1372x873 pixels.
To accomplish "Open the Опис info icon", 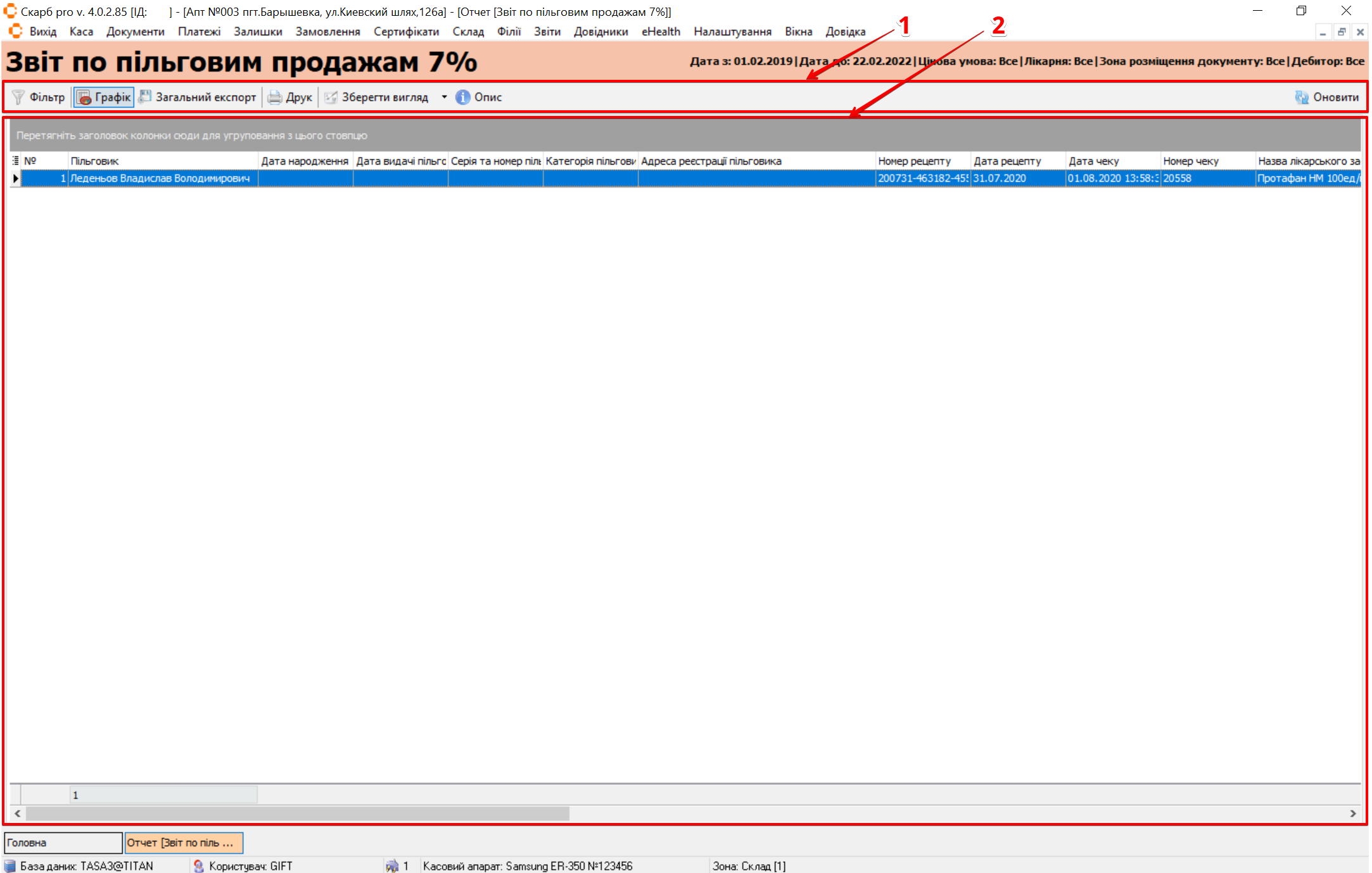I will click(x=463, y=97).
